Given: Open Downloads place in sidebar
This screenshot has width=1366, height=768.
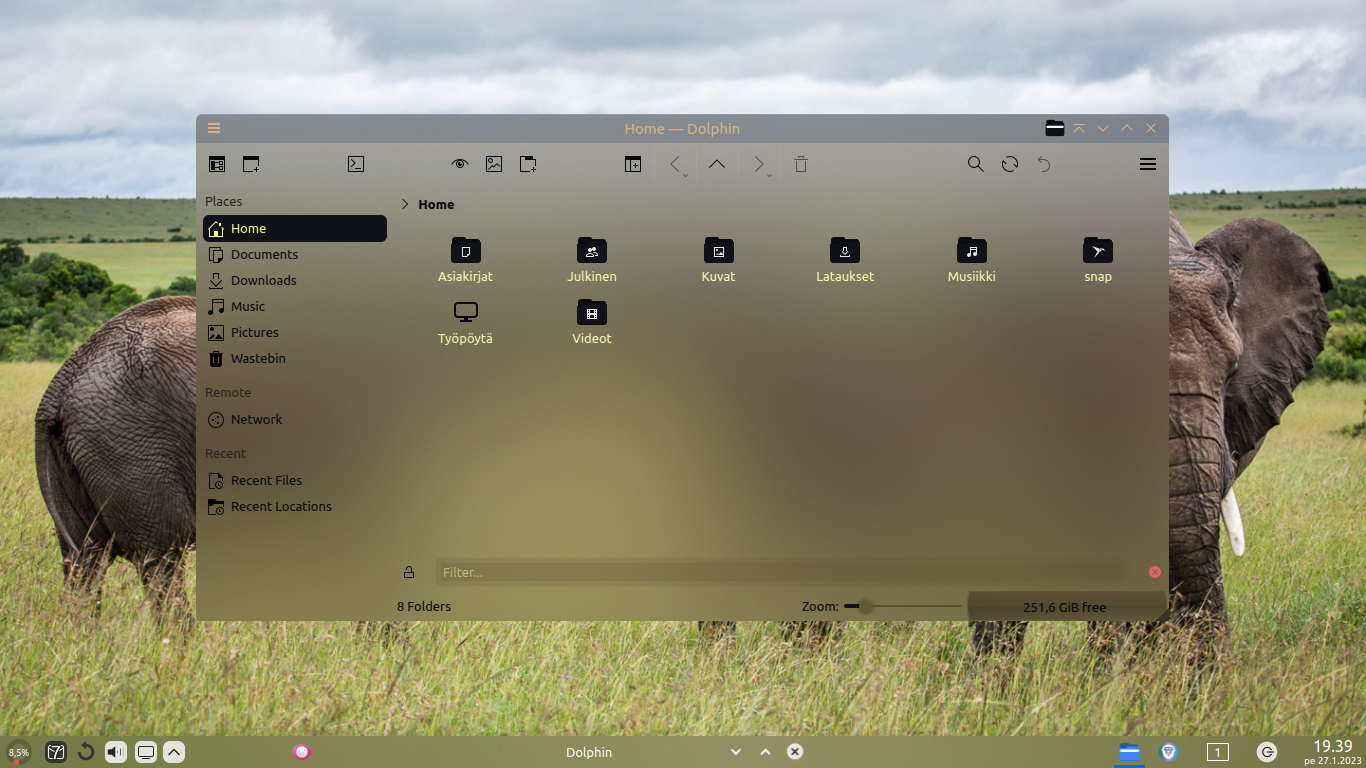Looking at the screenshot, I should click(x=295, y=280).
